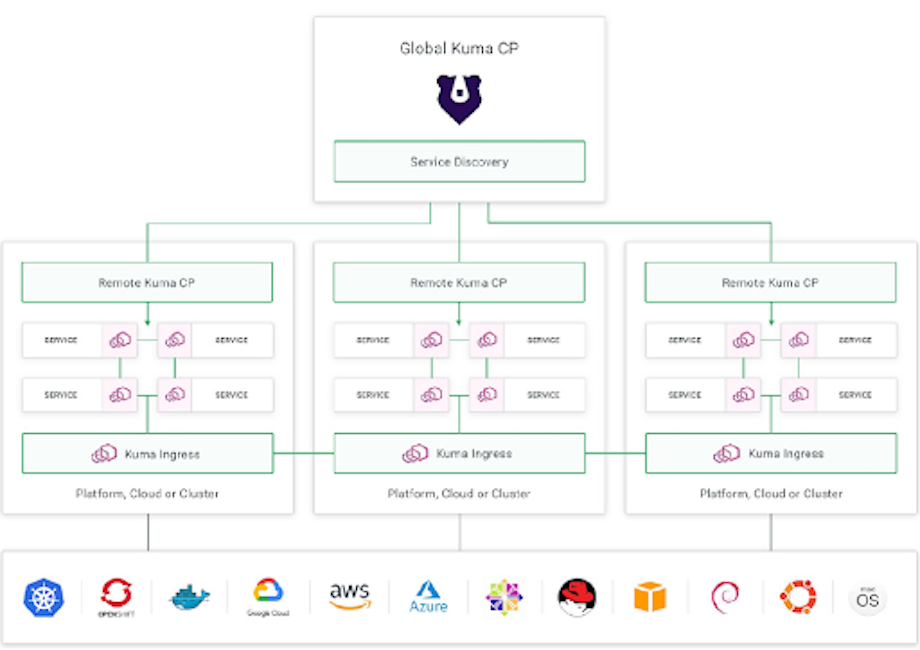Select the Kubernetes platform icon

point(43,597)
